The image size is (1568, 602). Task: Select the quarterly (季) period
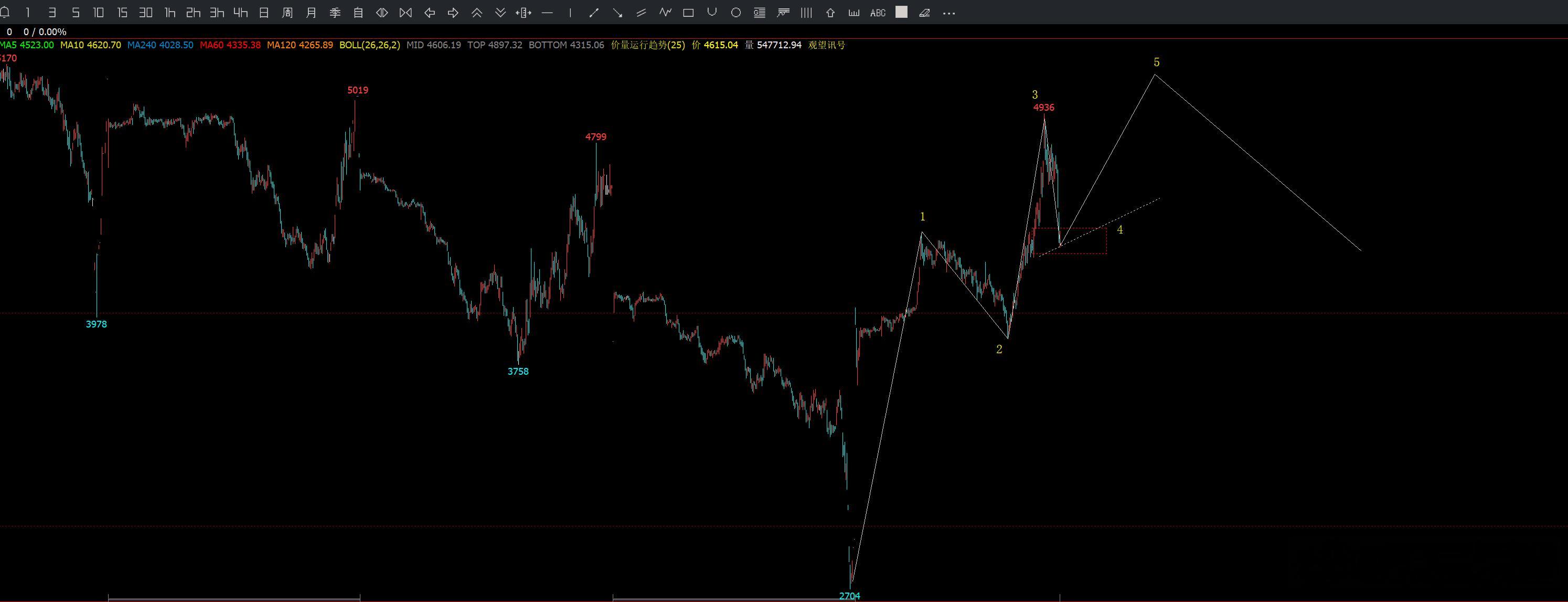[335, 13]
